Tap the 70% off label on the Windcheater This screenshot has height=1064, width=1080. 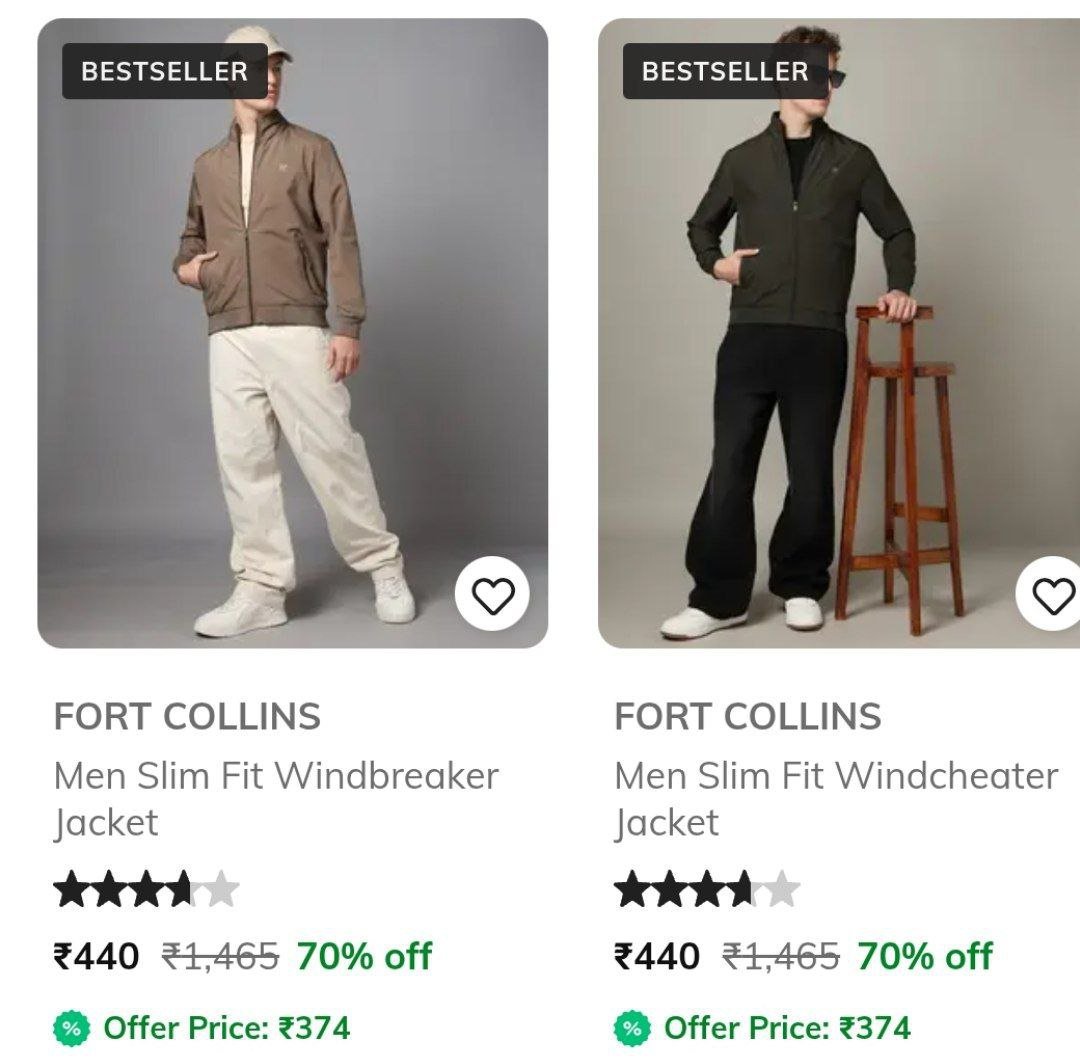click(x=925, y=956)
